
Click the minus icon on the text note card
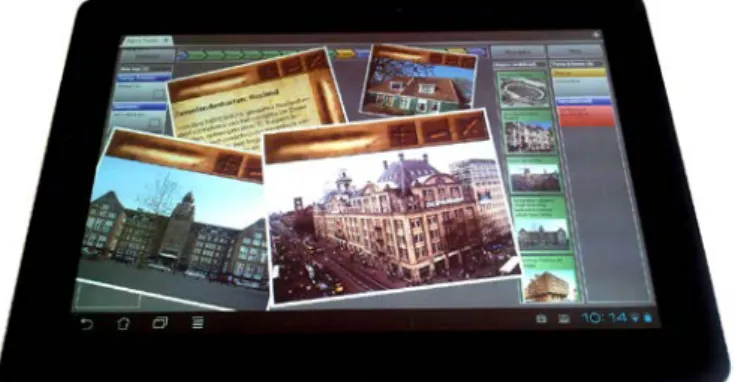[290, 66]
